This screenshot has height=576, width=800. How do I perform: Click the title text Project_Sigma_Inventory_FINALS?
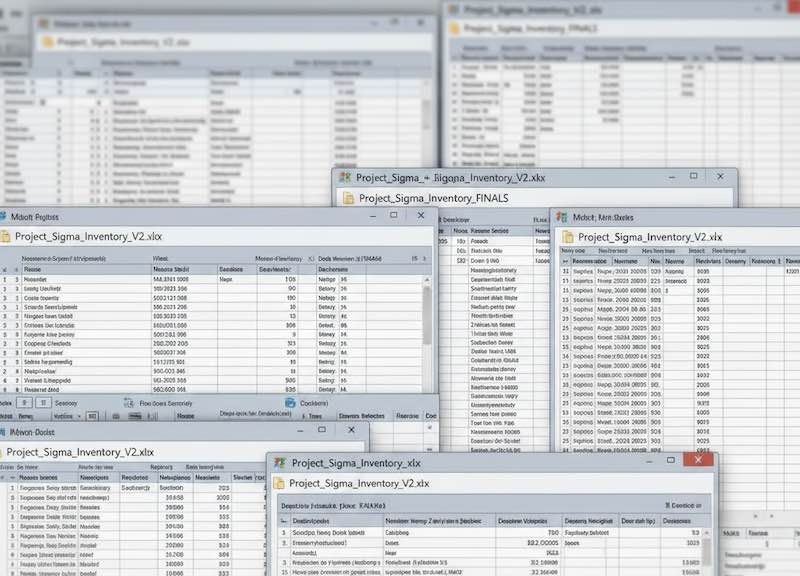pos(433,199)
